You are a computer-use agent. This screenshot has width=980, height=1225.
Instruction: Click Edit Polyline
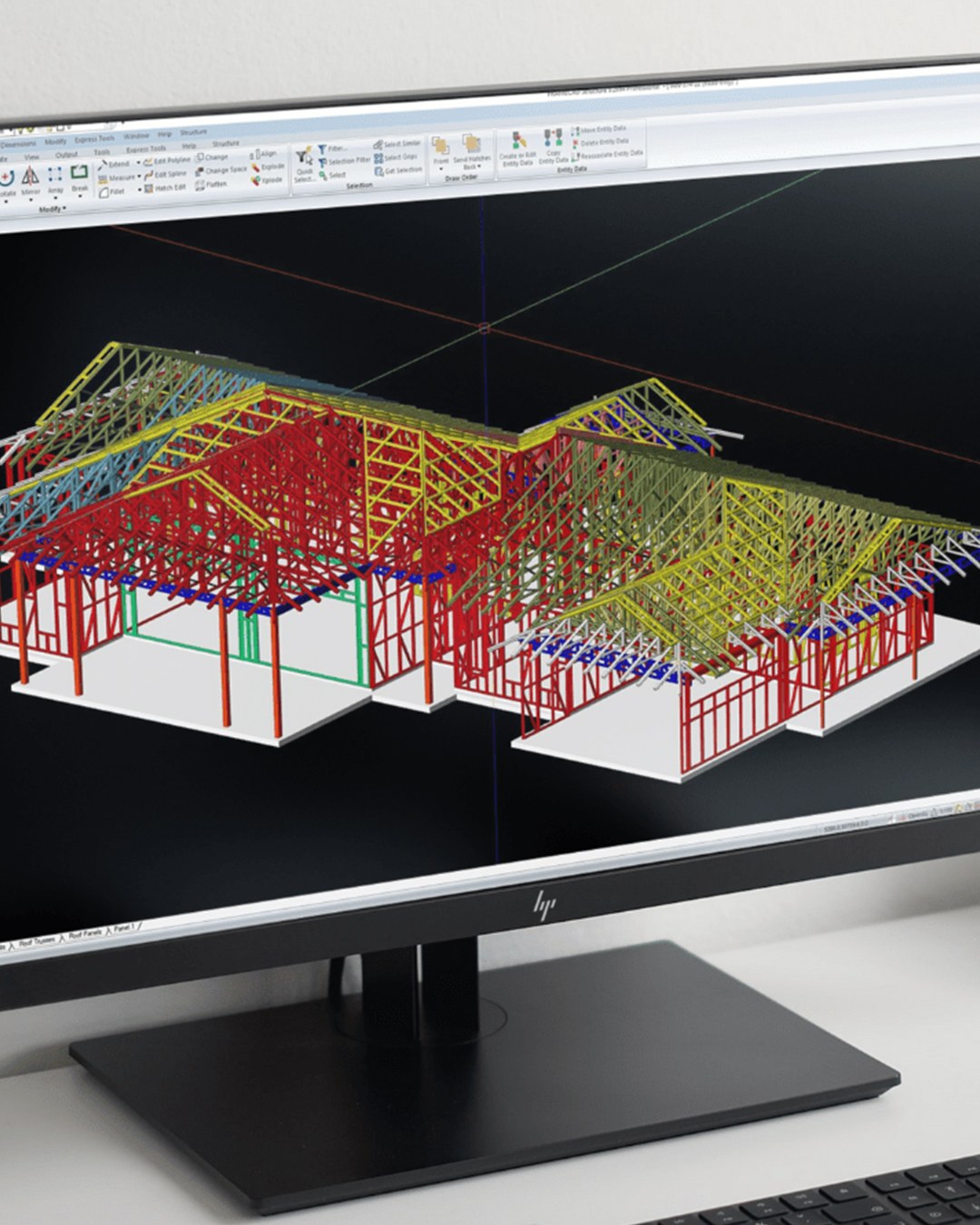point(167,161)
